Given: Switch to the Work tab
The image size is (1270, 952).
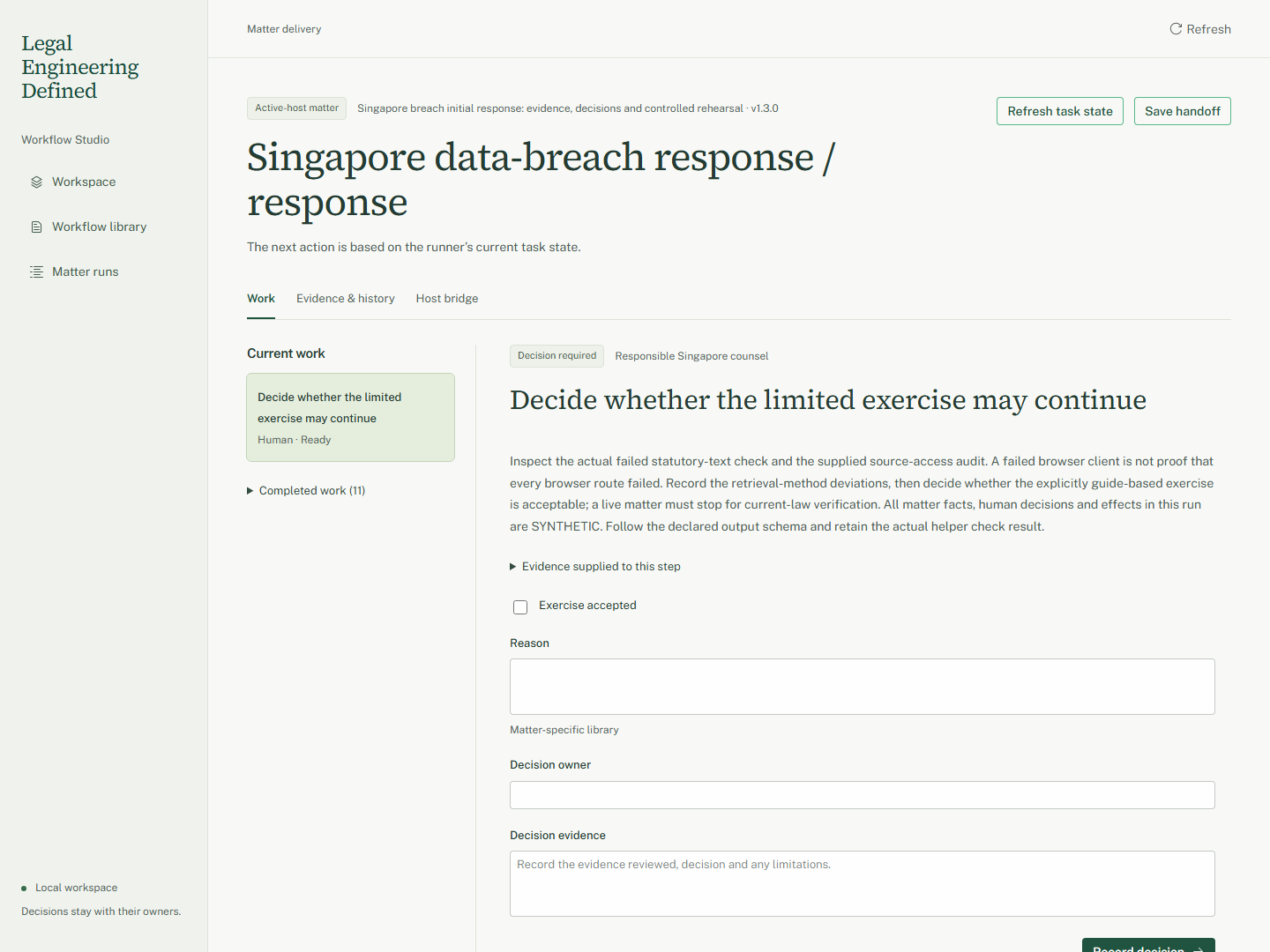Looking at the screenshot, I should pyautogui.click(x=261, y=299).
